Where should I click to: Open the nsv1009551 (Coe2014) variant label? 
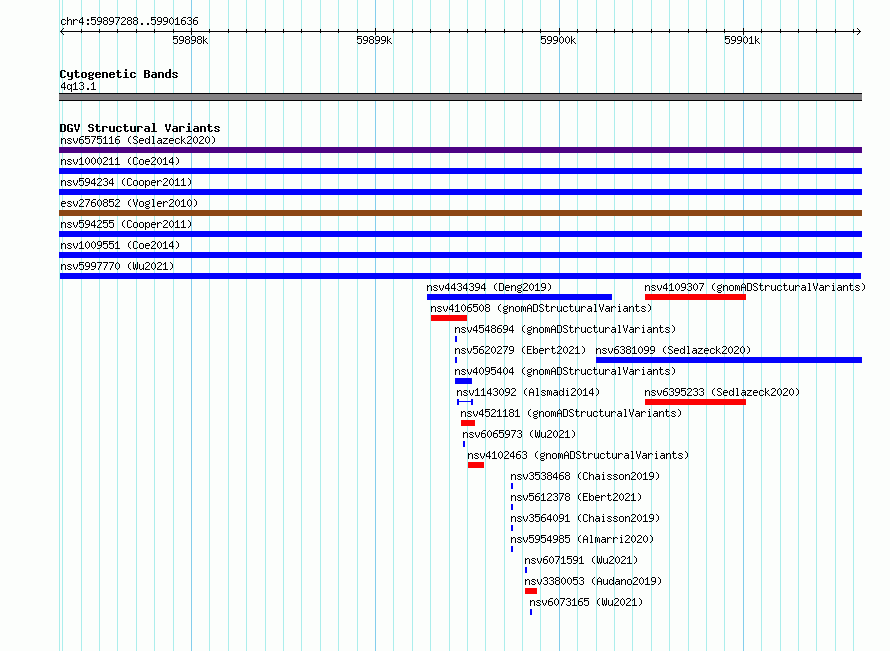coord(120,245)
